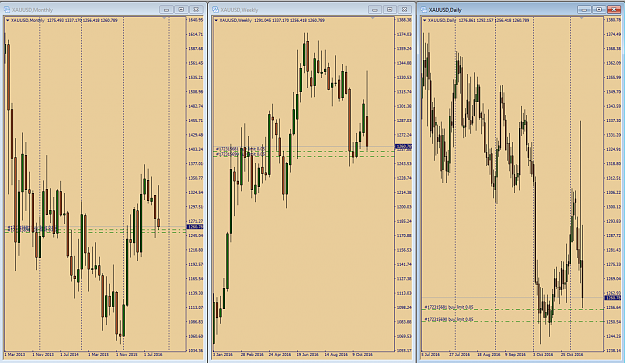The image size is (625, 363).
Task: Click the 3 Oct 2016 date on Daily axis
Action: click(543, 354)
